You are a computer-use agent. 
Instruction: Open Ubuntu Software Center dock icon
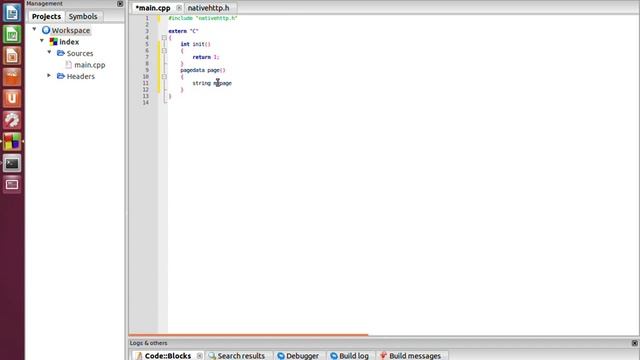click(x=12, y=77)
